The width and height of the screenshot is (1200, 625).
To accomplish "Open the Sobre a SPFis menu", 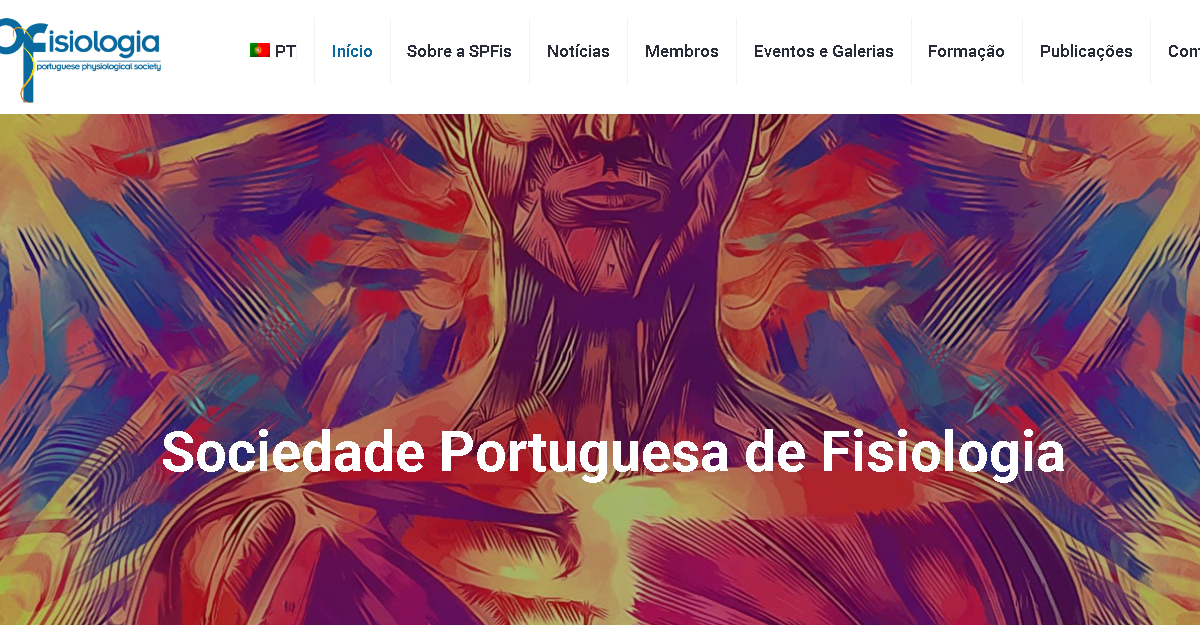I will (459, 51).
